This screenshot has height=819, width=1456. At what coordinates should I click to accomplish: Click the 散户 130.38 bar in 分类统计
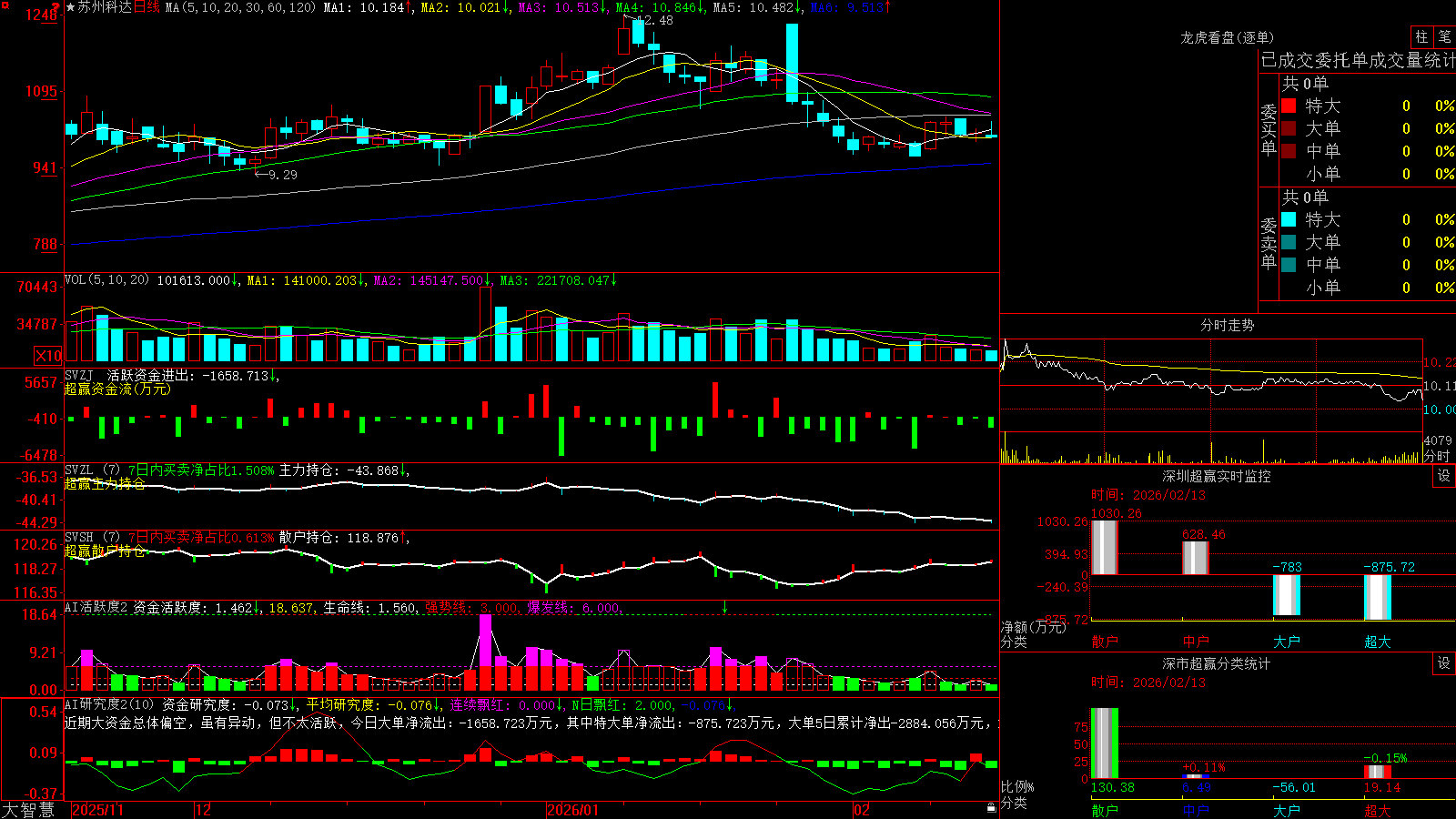[x=1105, y=743]
